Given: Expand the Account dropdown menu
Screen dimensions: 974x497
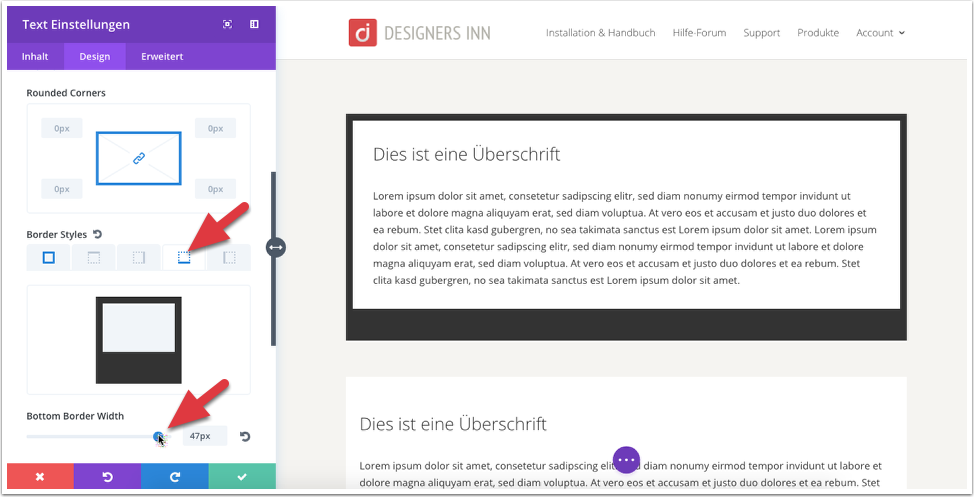Looking at the screenshot, I should click(880, 33).
